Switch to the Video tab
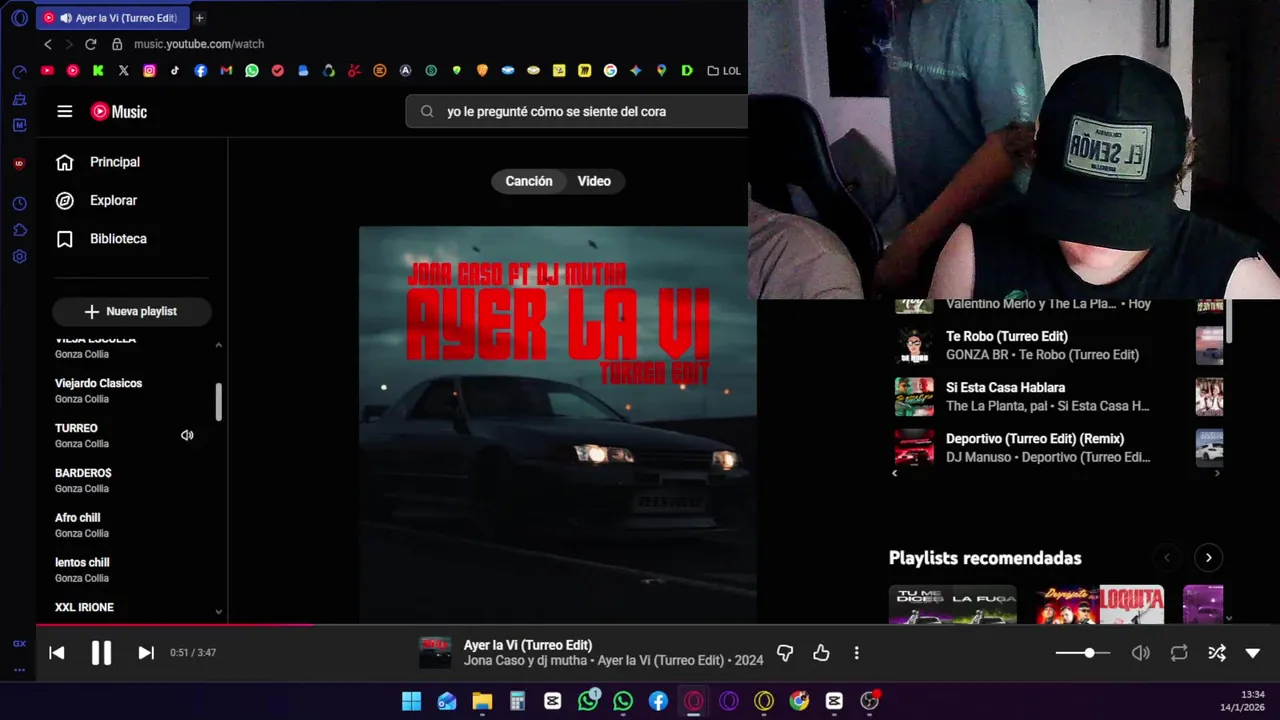The height and width of the screenshot is (720, 1280). pyautogui.click(x=594, y=181)
